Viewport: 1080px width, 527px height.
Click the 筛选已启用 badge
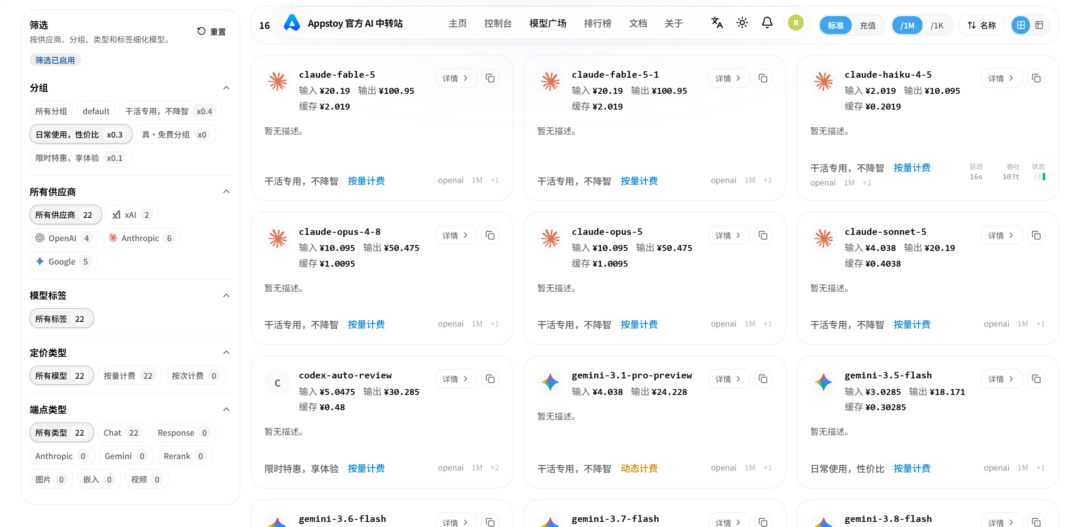(55, 60)
